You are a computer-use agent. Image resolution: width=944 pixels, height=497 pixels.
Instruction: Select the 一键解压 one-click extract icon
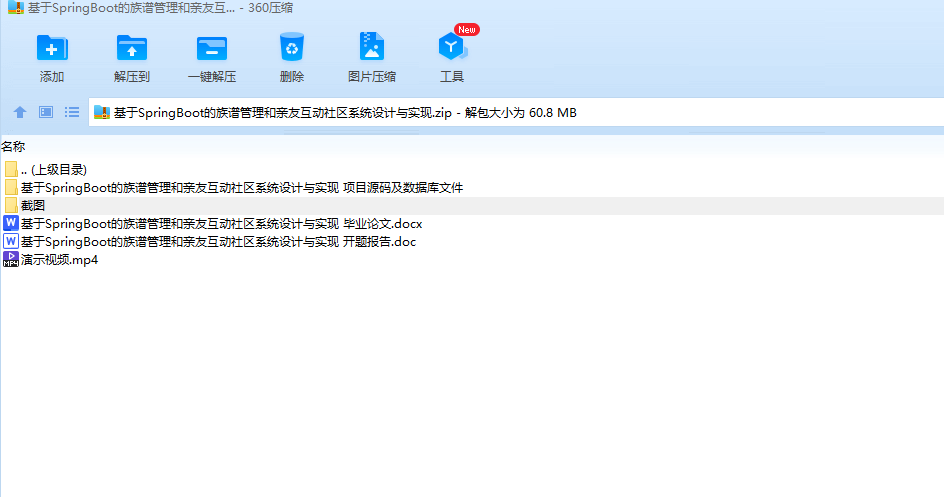pos(212,48)
